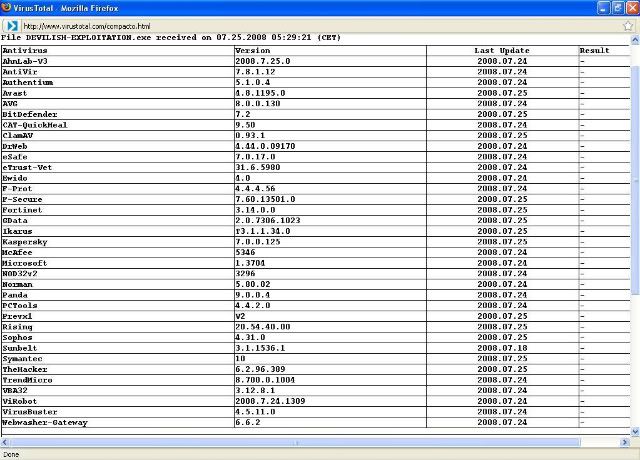Select the Avast row name
Viewport: 640px width, 460px height.
(x=15, y=93)
